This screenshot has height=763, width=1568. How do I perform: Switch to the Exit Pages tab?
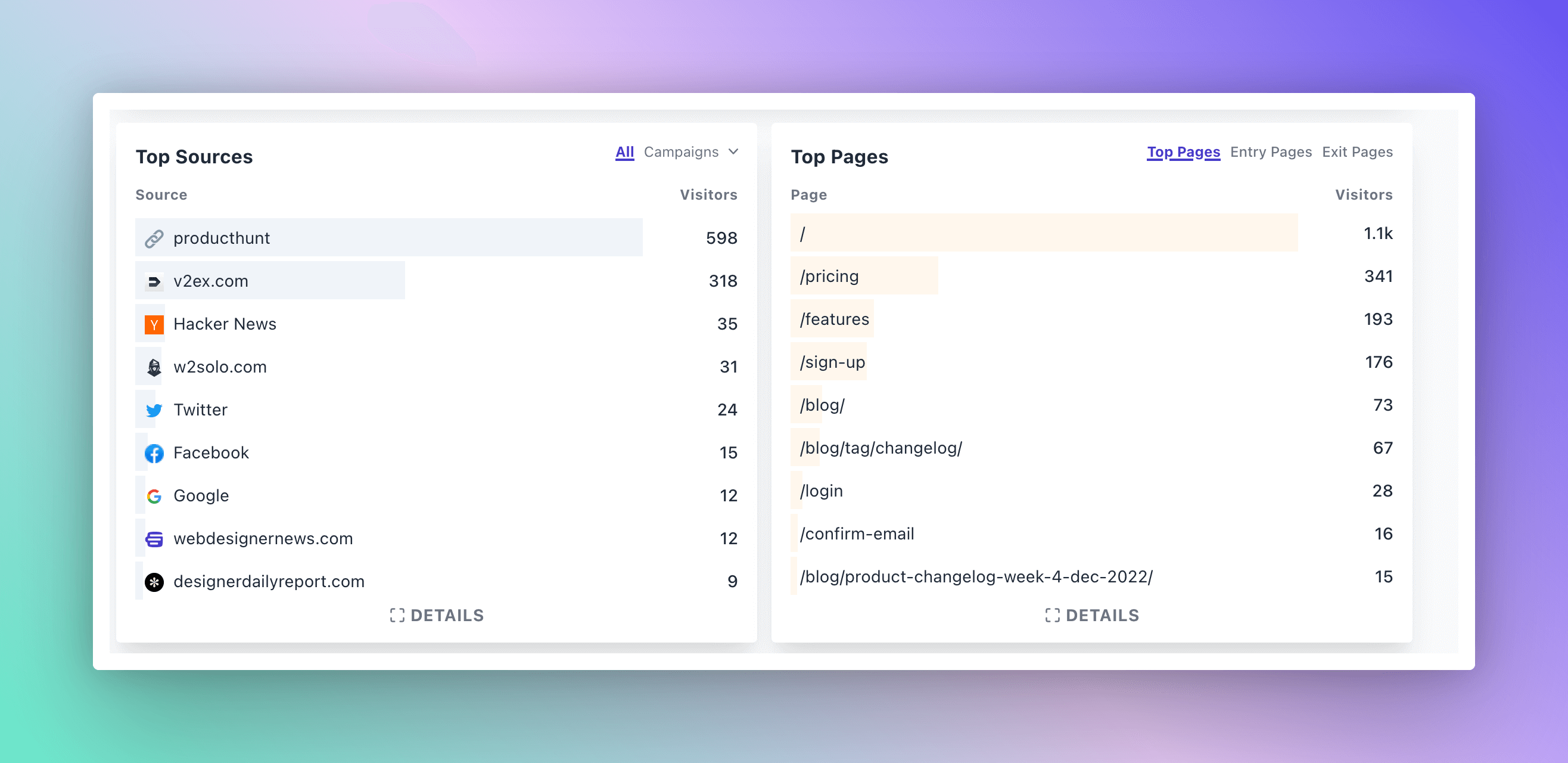coord(1357,151)
